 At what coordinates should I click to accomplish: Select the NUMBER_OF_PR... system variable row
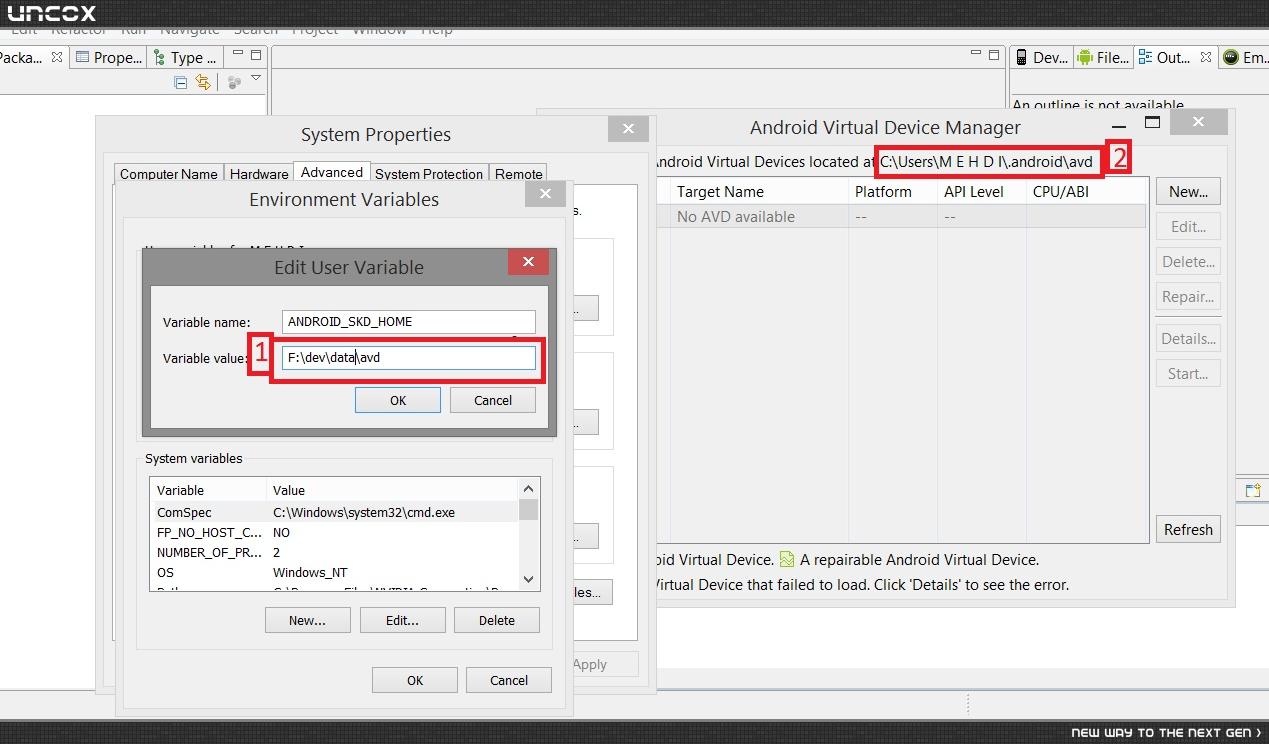click(x=335, y=552)
